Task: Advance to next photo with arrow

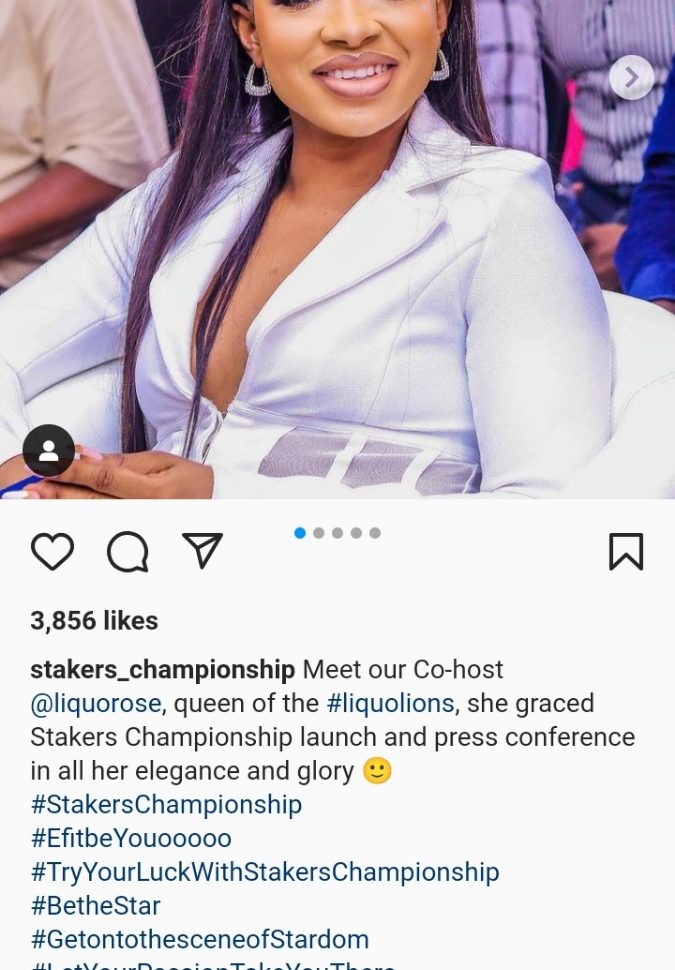Action: click(632, 77)
